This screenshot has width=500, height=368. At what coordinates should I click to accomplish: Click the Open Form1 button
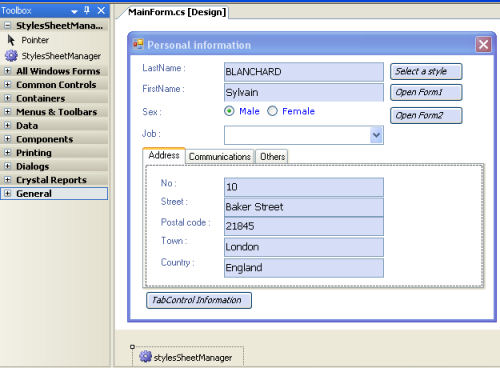(426, 92)
